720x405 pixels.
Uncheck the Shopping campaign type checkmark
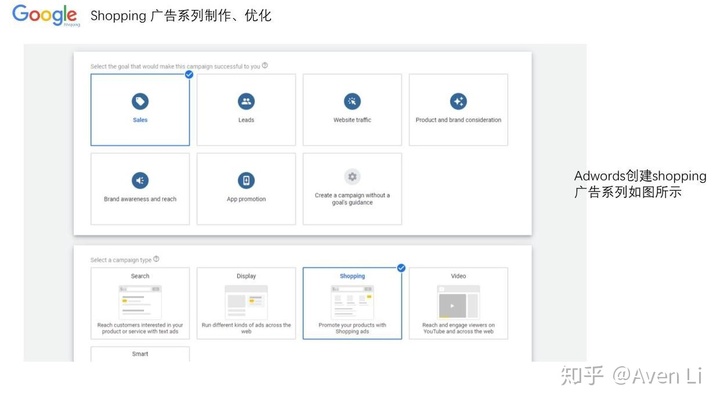pyautogui.click(x=401, y=268)
